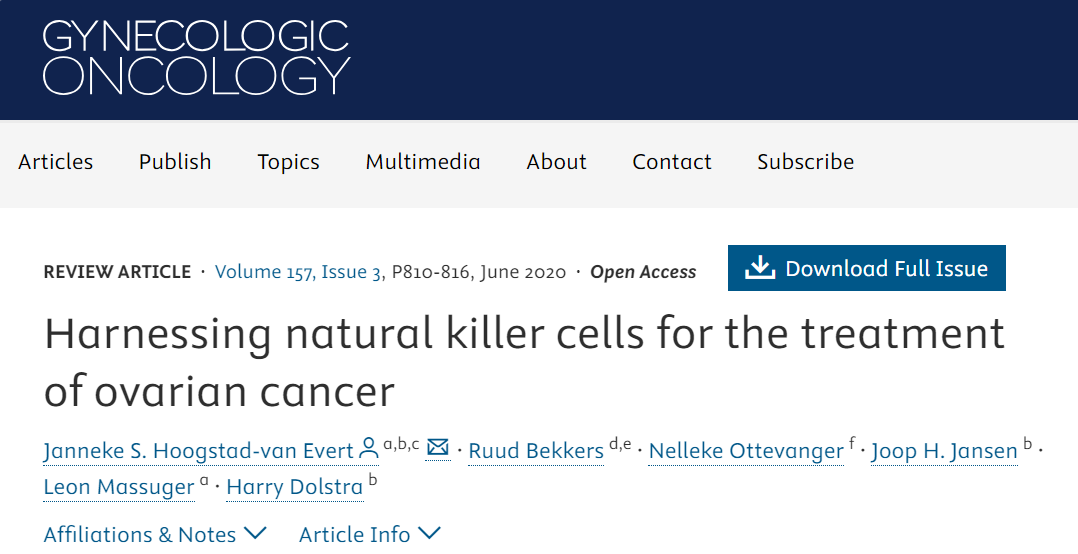Select Subscribe in the navigation bar
The height and width of the screenshot is (554, 1078).
805,162
